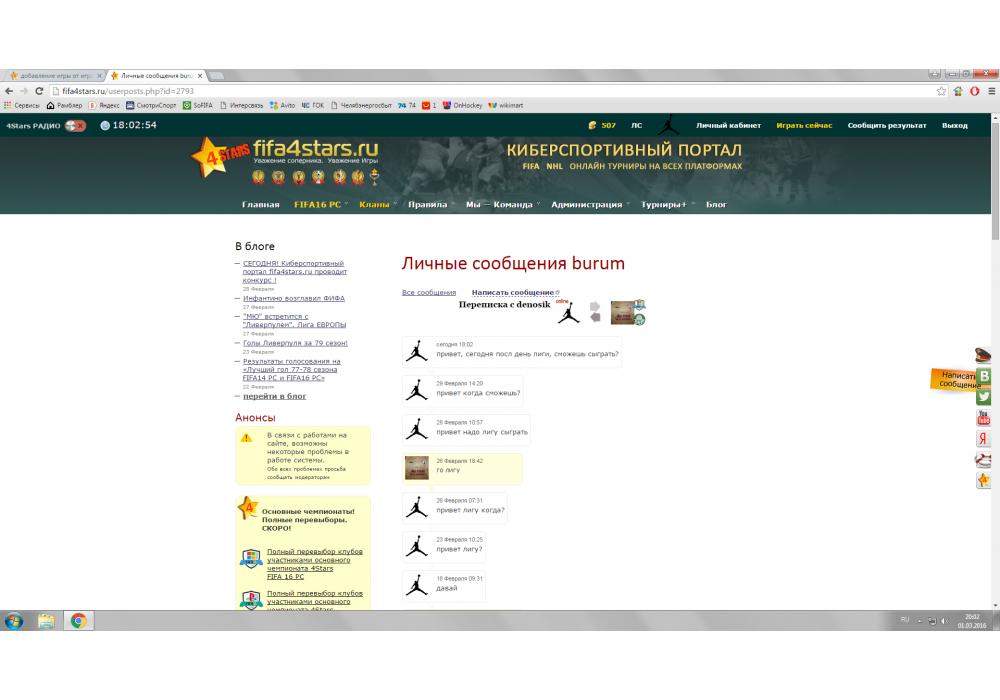Click the address bar URL field
1000x700 pixels.
click(x=491, y=91)
